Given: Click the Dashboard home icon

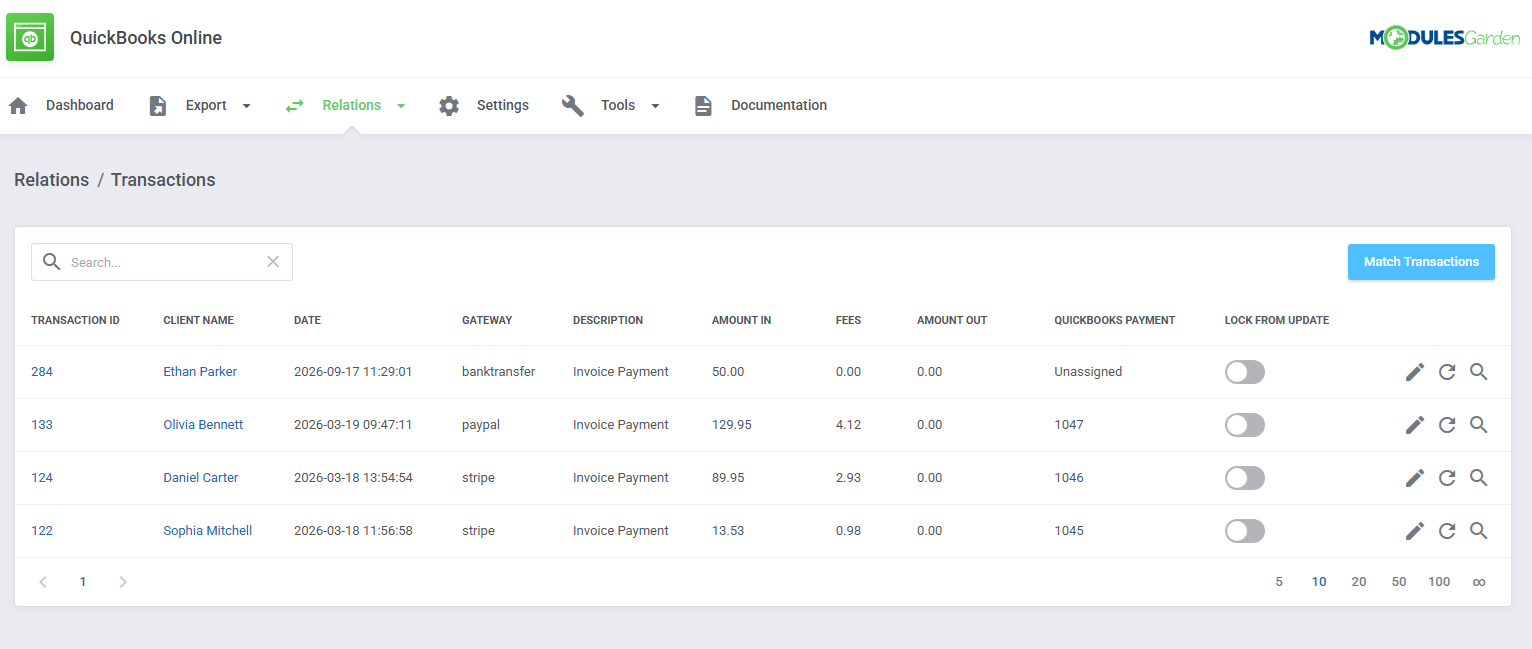Looking at the screenshot, I should (18, 106).
